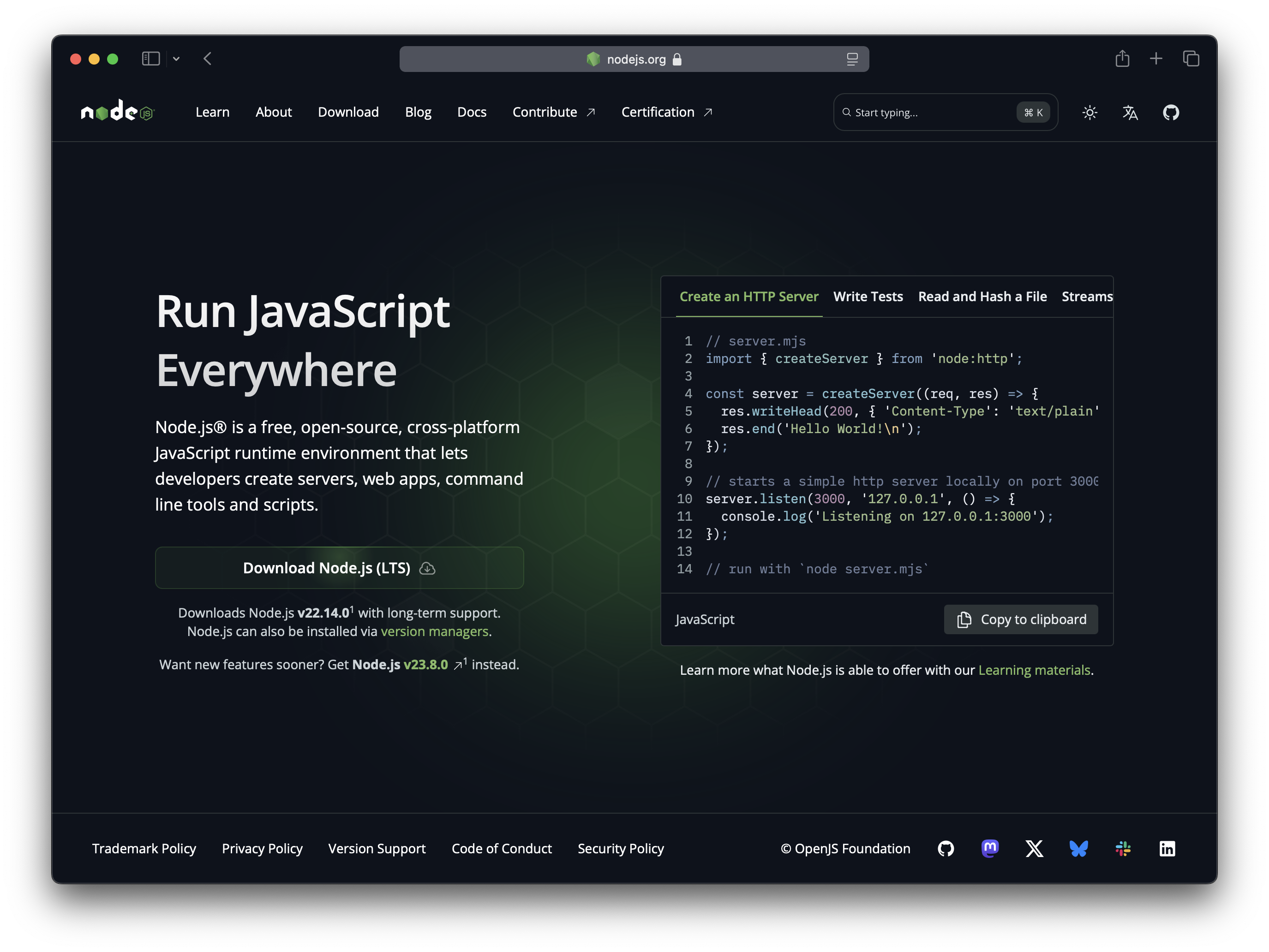1269x952 pixels.
Task: Click the OpenJS Foundation copyright link
Action: [x=845, y=848]
